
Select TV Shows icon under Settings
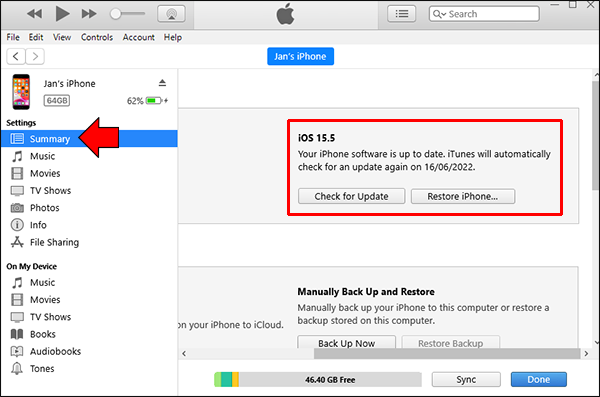(x=17, y=191)
